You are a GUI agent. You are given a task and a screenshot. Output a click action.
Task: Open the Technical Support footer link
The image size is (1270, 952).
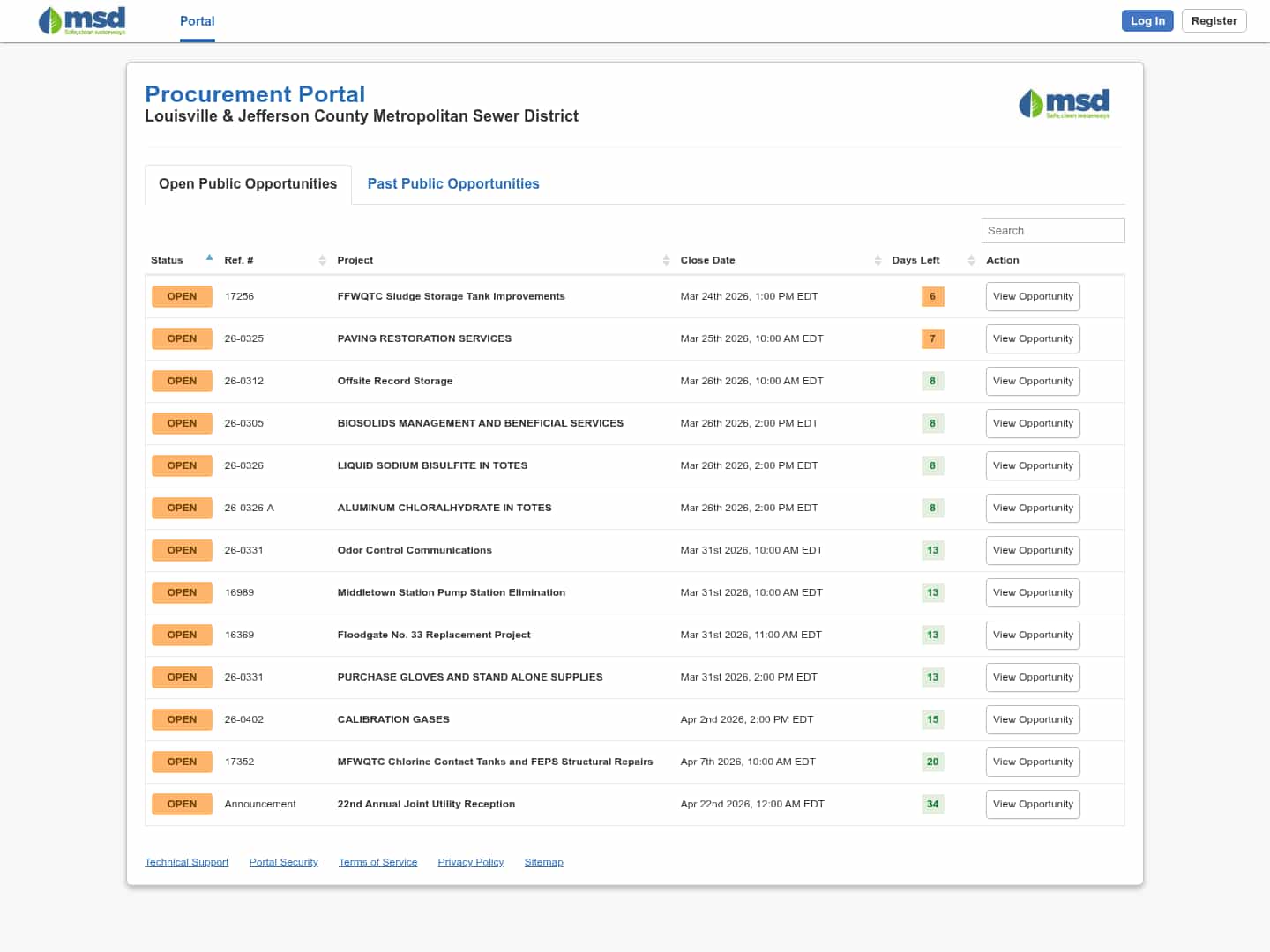tap(186, 862)
